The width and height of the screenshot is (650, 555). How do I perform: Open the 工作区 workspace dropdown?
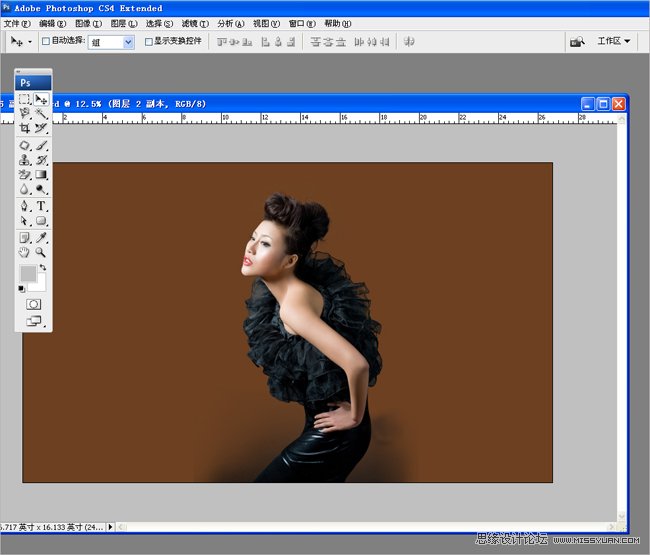[x=614, y=41]
